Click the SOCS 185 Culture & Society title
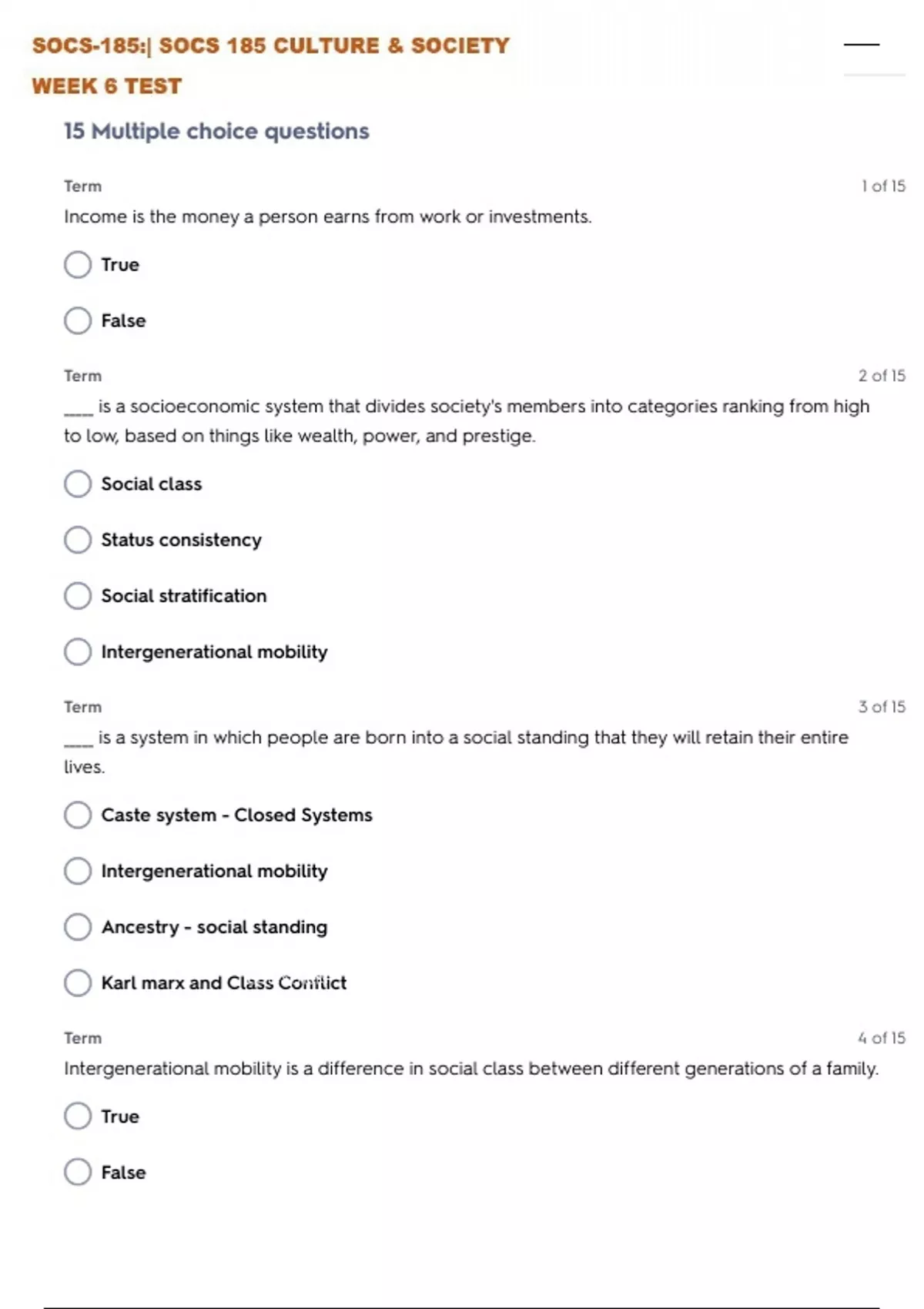 [x=270, y=45]
